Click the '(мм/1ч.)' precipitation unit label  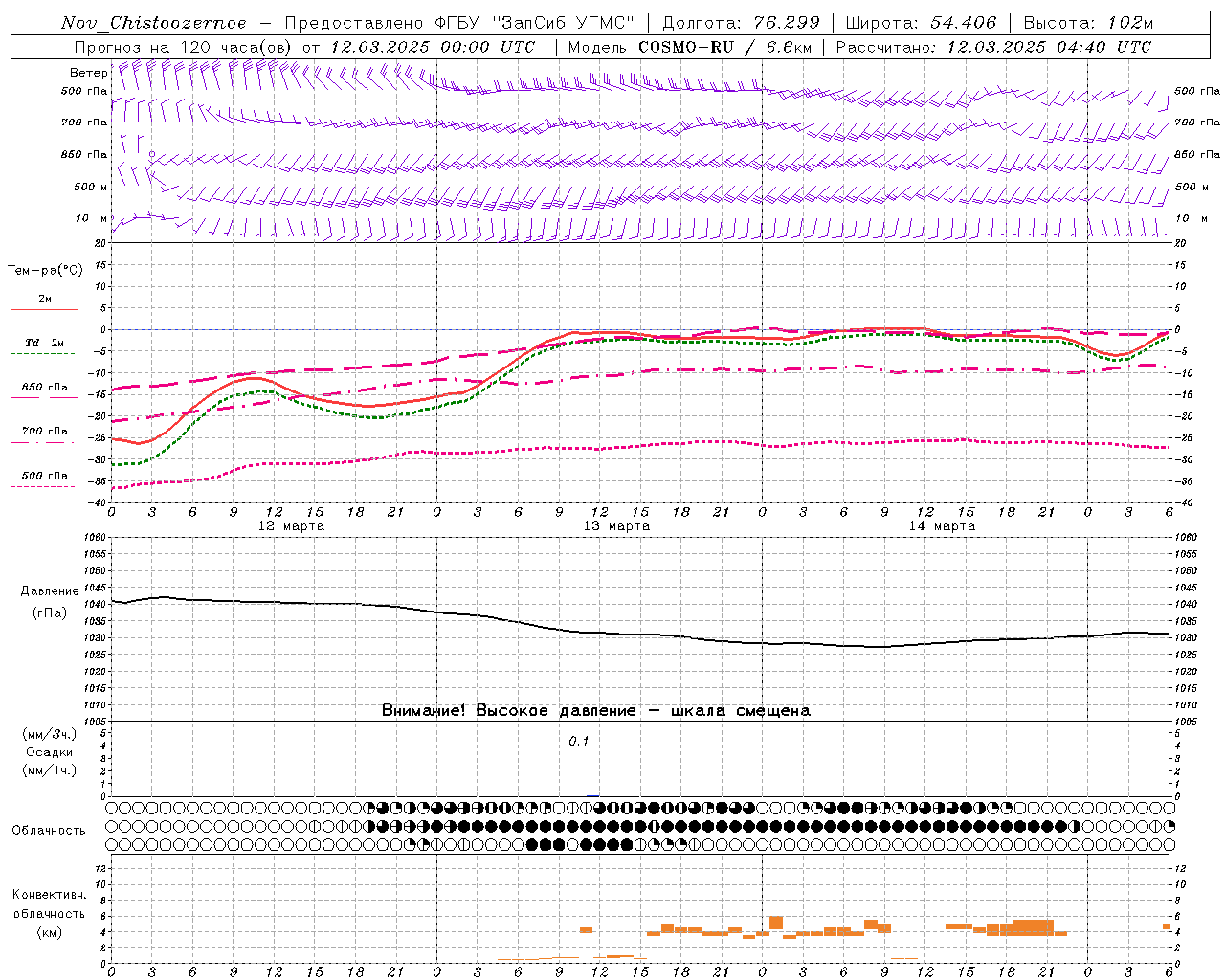click(50, 770)
